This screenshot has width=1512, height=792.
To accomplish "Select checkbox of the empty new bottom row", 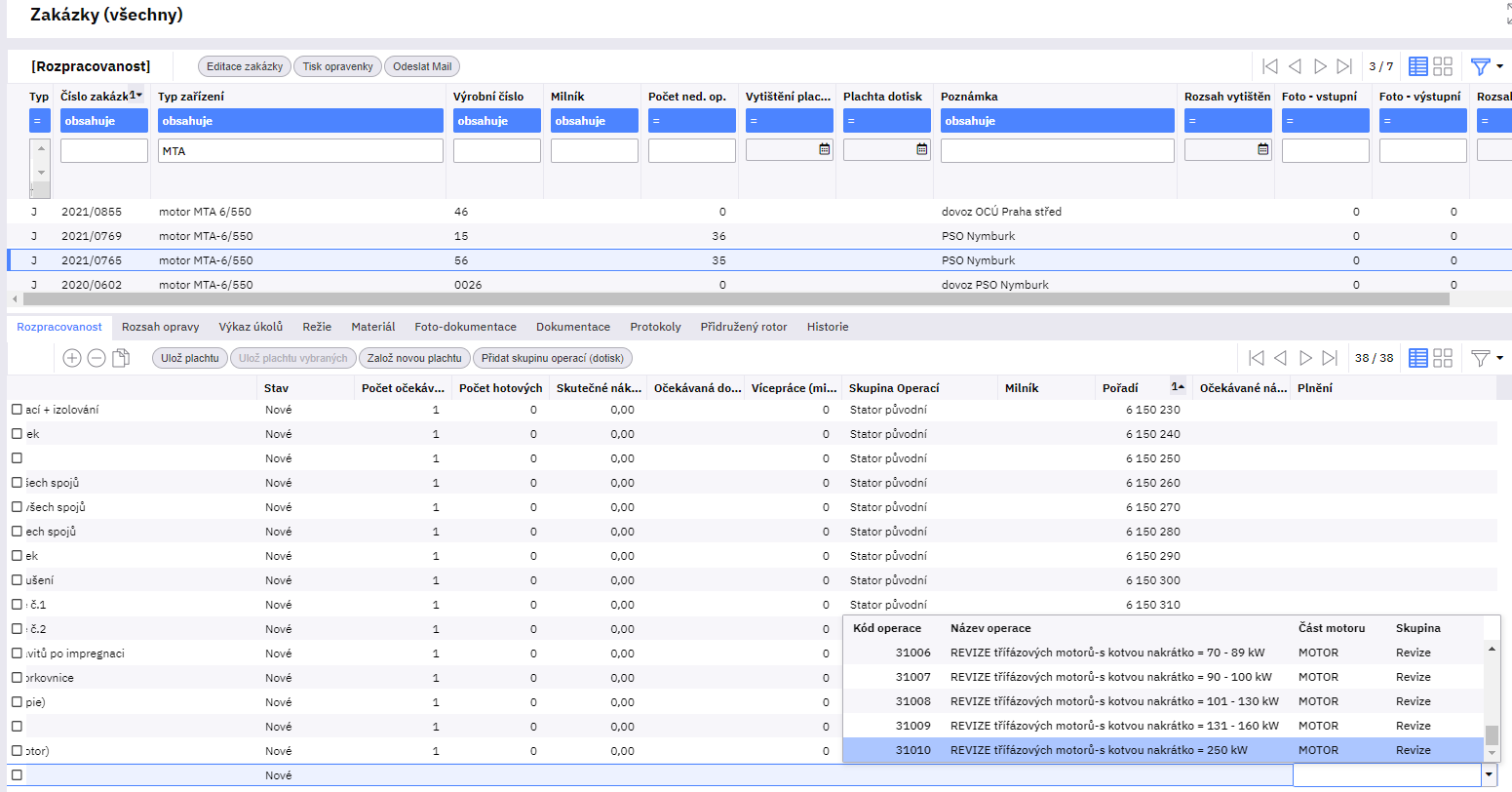I will (17, 775).
